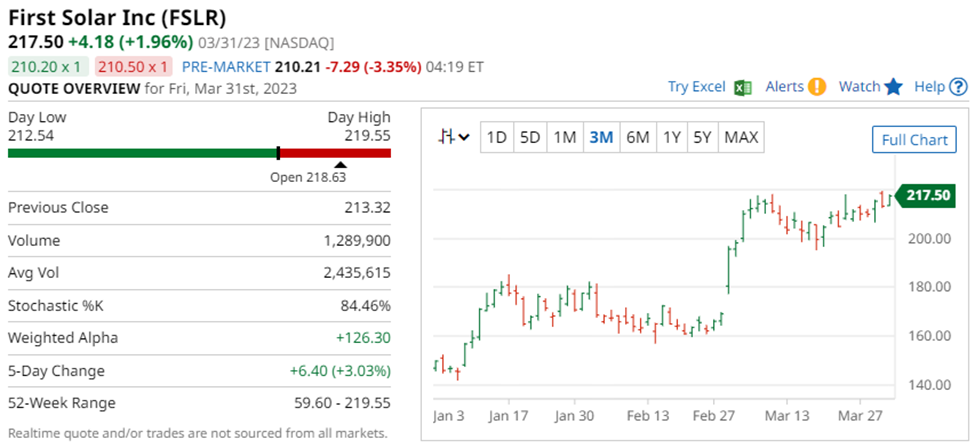Click the Day Low 212.54 value
Screen dimensions: 975x448
point(30,136)
